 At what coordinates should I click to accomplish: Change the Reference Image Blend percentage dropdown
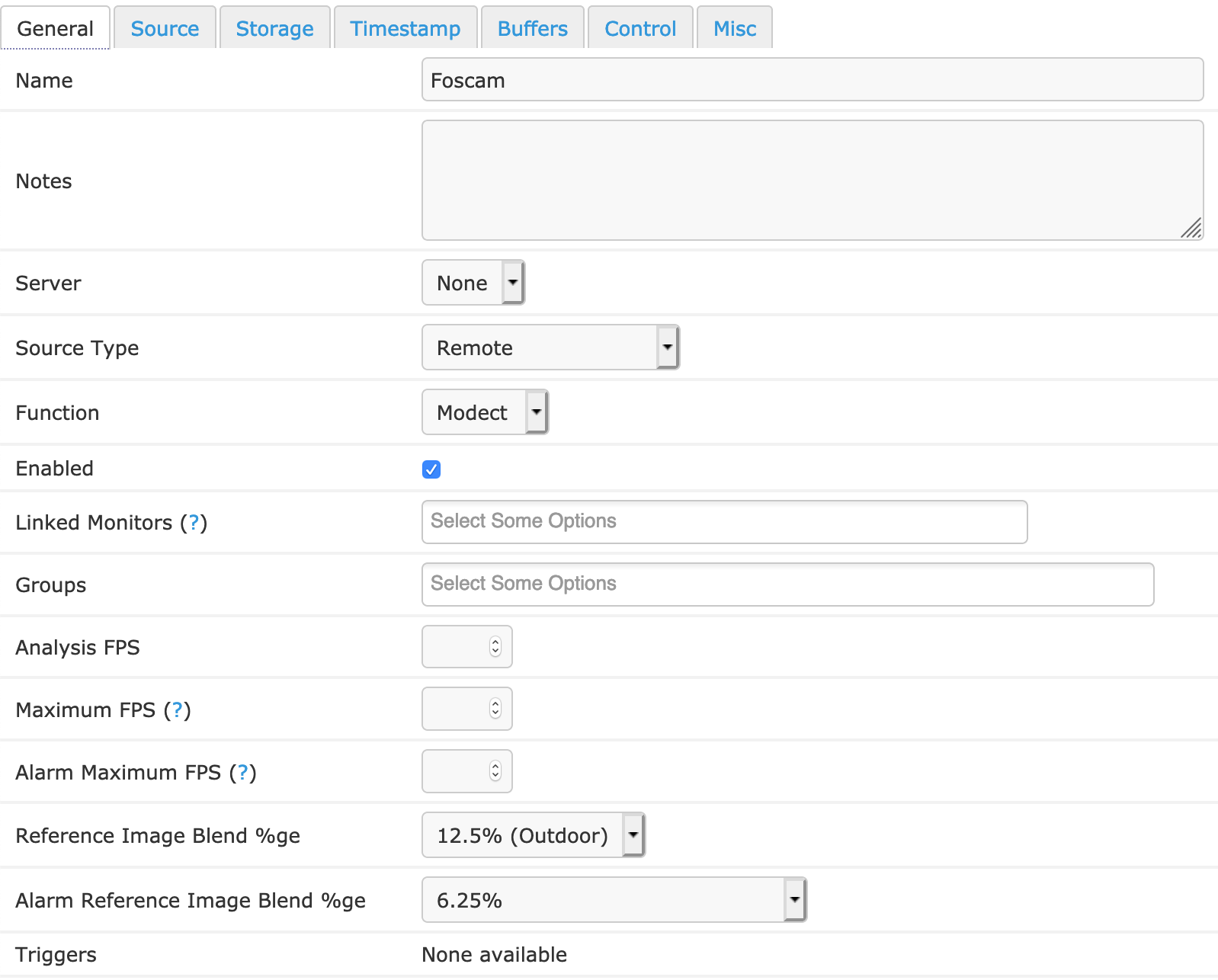(x=534, y=835)
